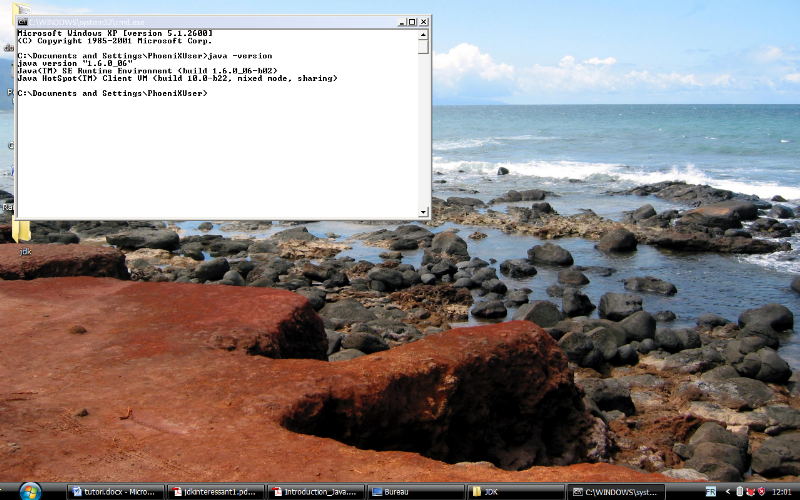
Task: Switch to C:\WINDOWS\system32 cmd taskbar button
Action: click(615, 492)
